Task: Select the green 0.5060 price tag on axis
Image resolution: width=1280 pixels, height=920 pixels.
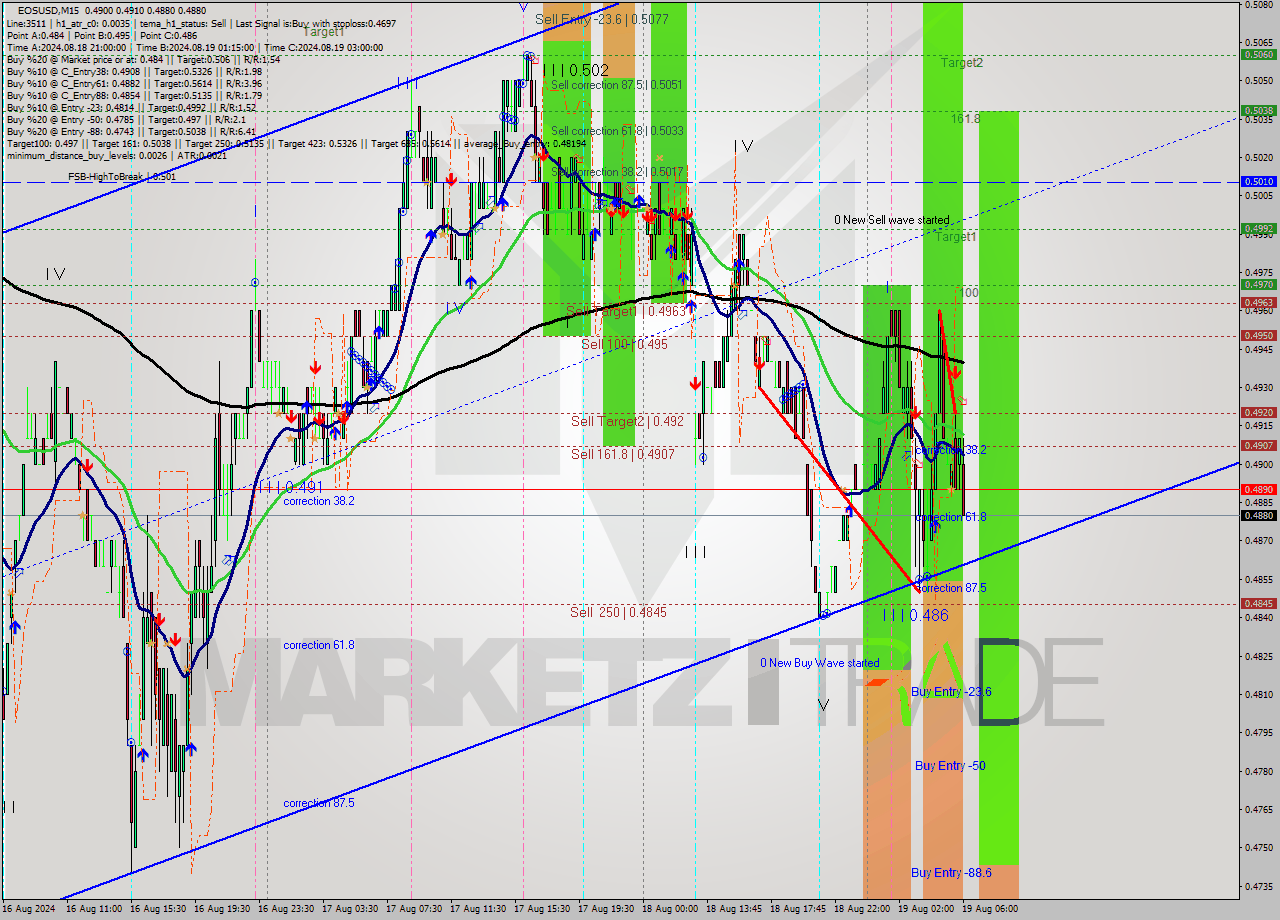Action: pos(1257,55)
